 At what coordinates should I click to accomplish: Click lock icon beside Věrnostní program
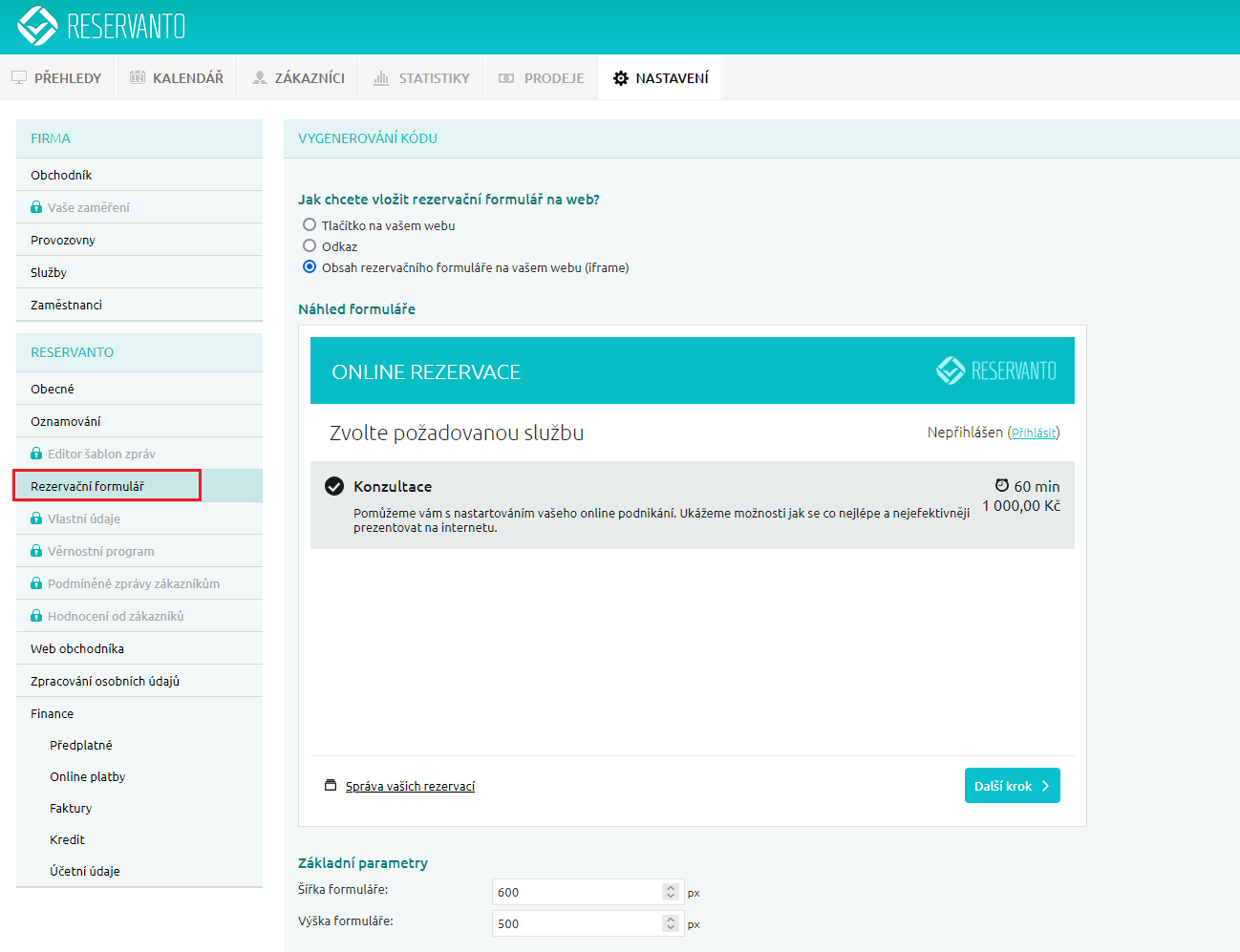click(x=36, y=551)
